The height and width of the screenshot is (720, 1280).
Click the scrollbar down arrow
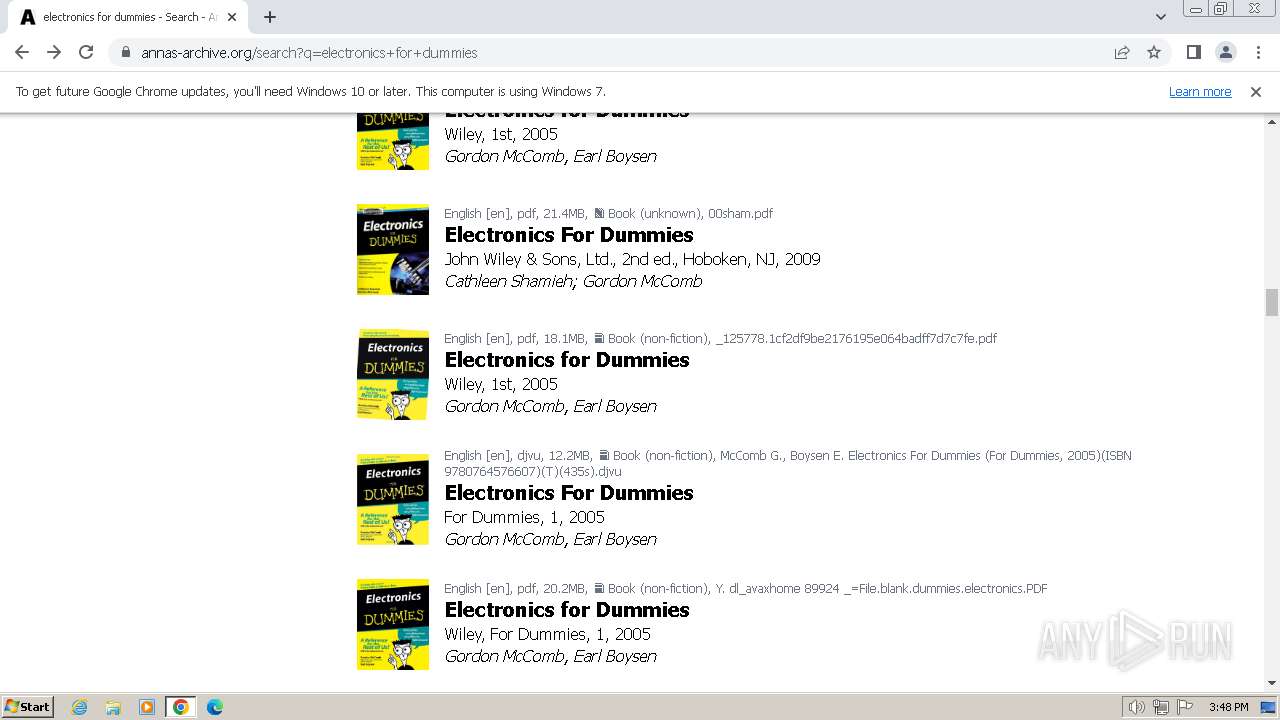(x=1272, y=683)
